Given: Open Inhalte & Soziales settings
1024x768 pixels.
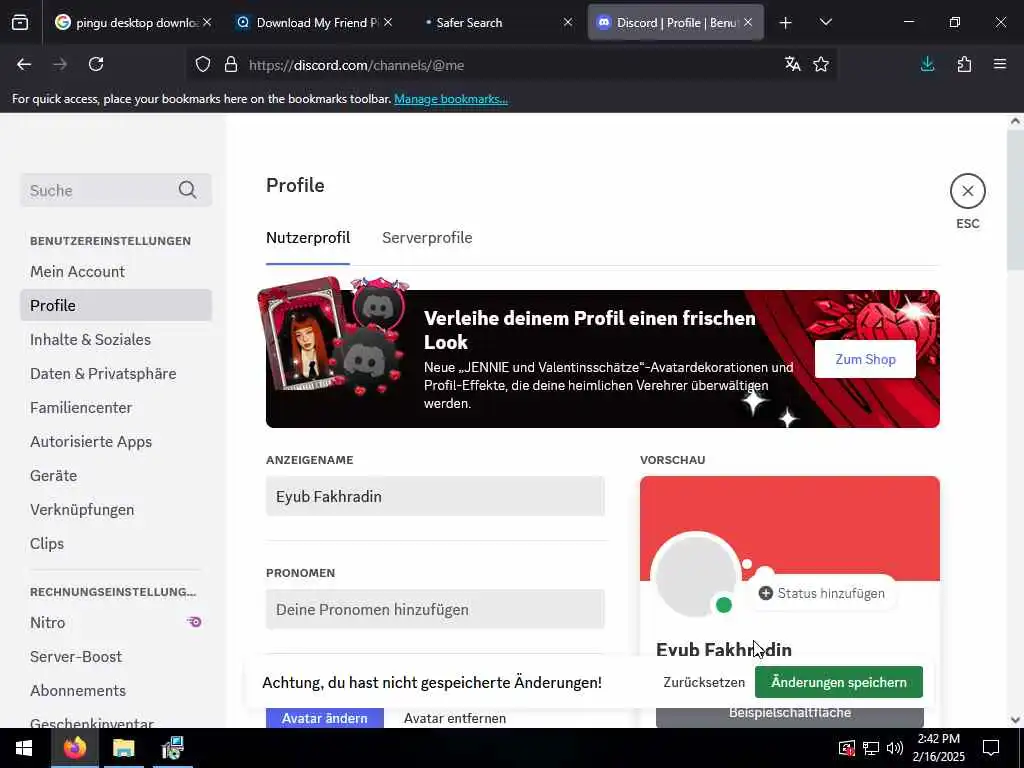Looking at the screenshot, I should click(116, 340).
